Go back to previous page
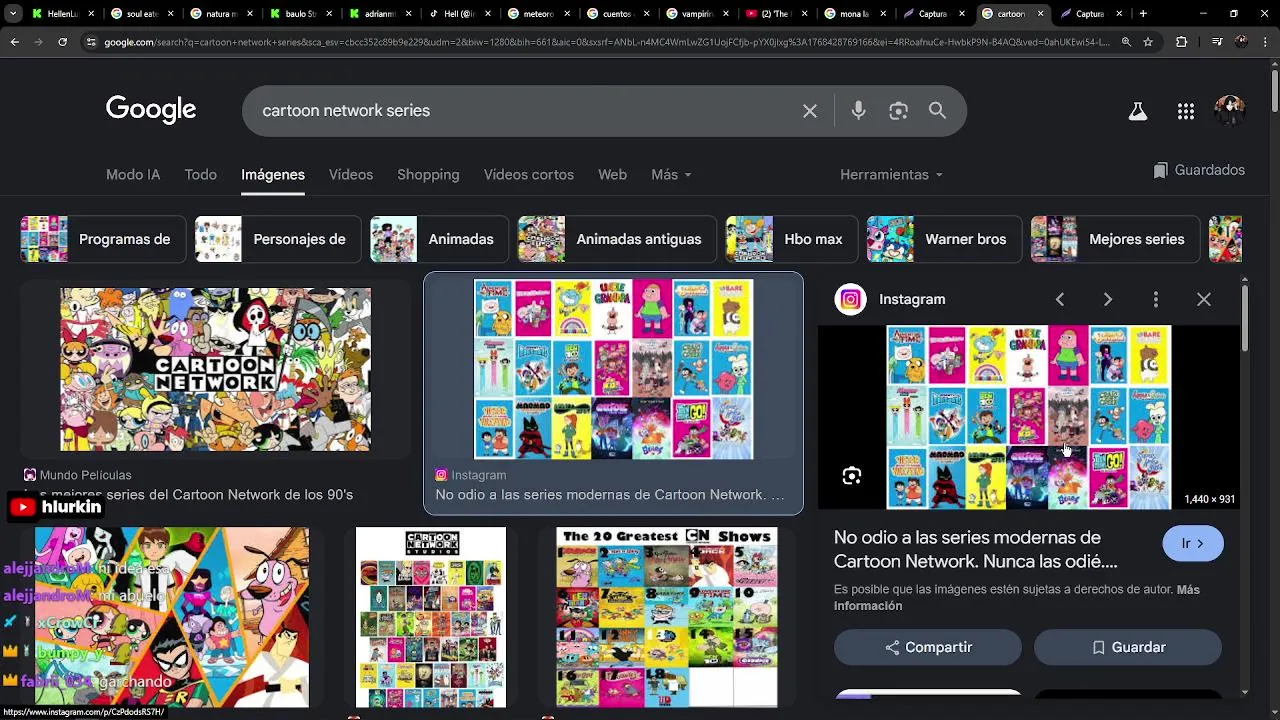Screen dimensions: 1280x720 point(14,42)
